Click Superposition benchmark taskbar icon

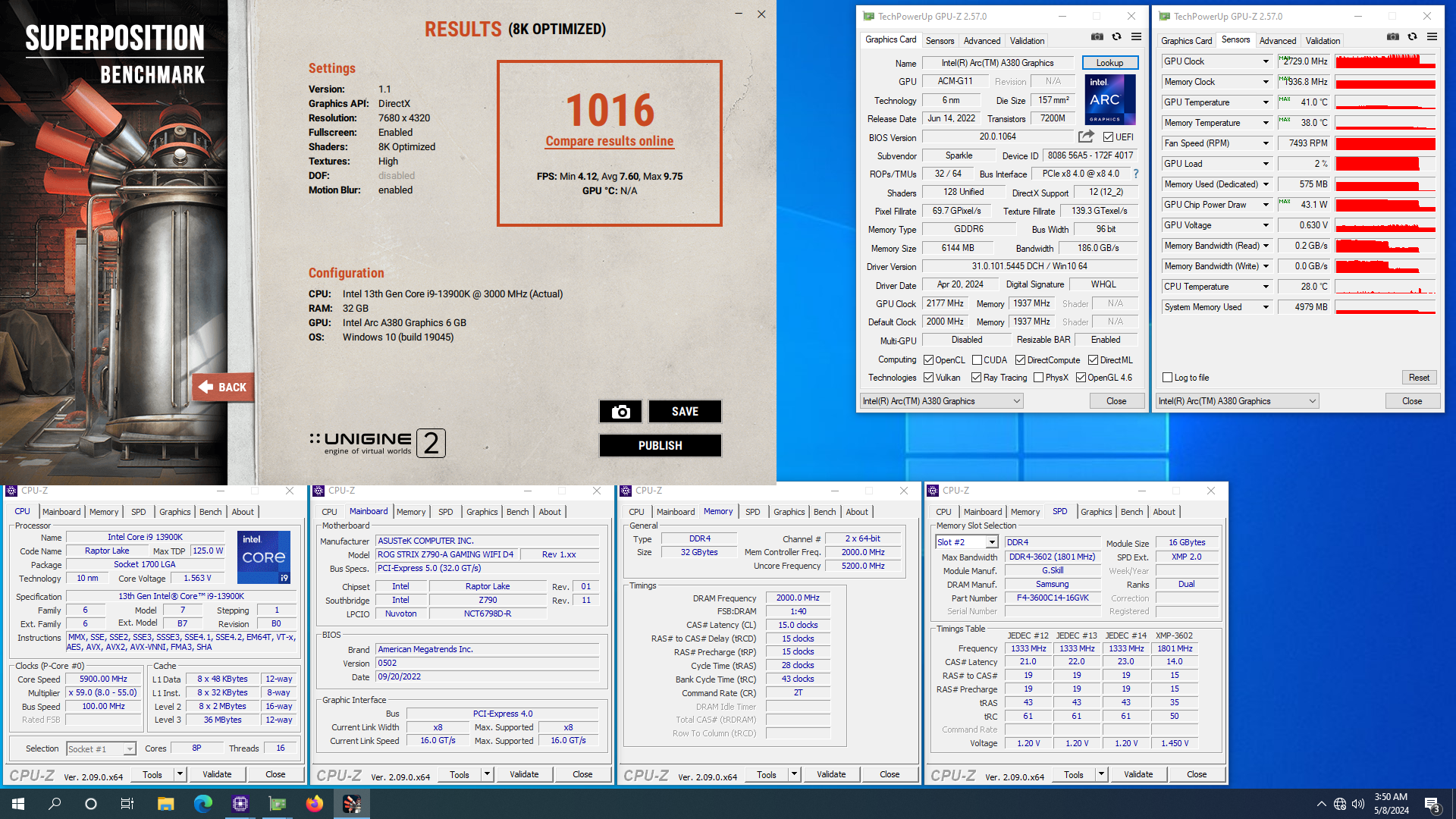[352, 804]
